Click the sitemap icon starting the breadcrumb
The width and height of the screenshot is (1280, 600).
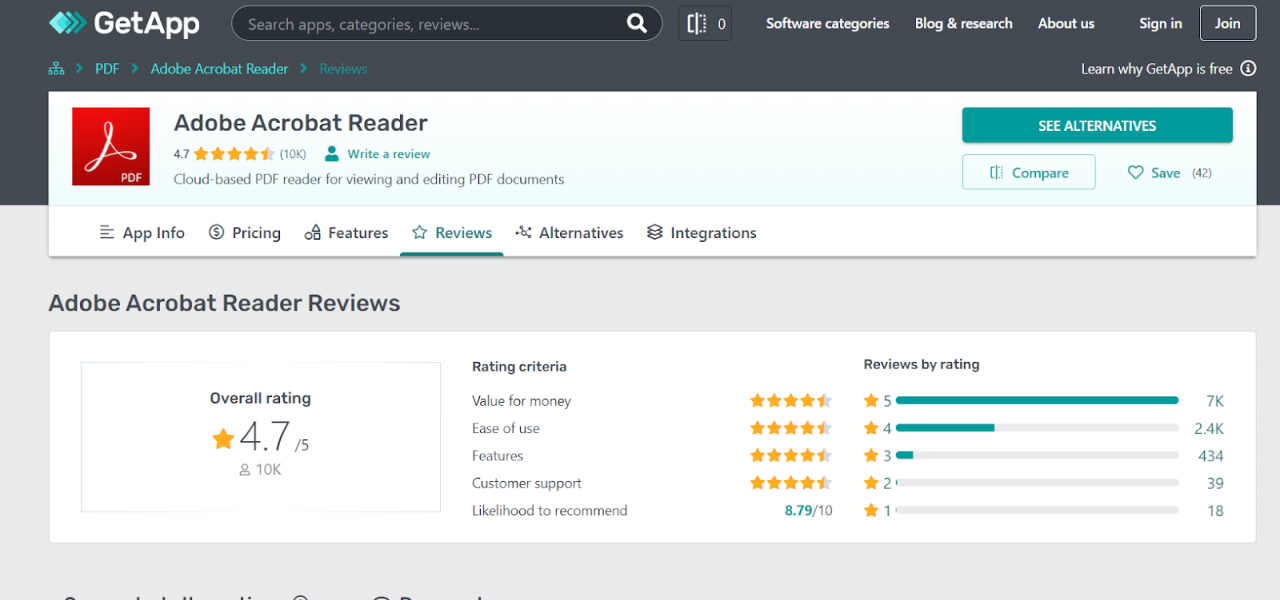click(55, 68)
